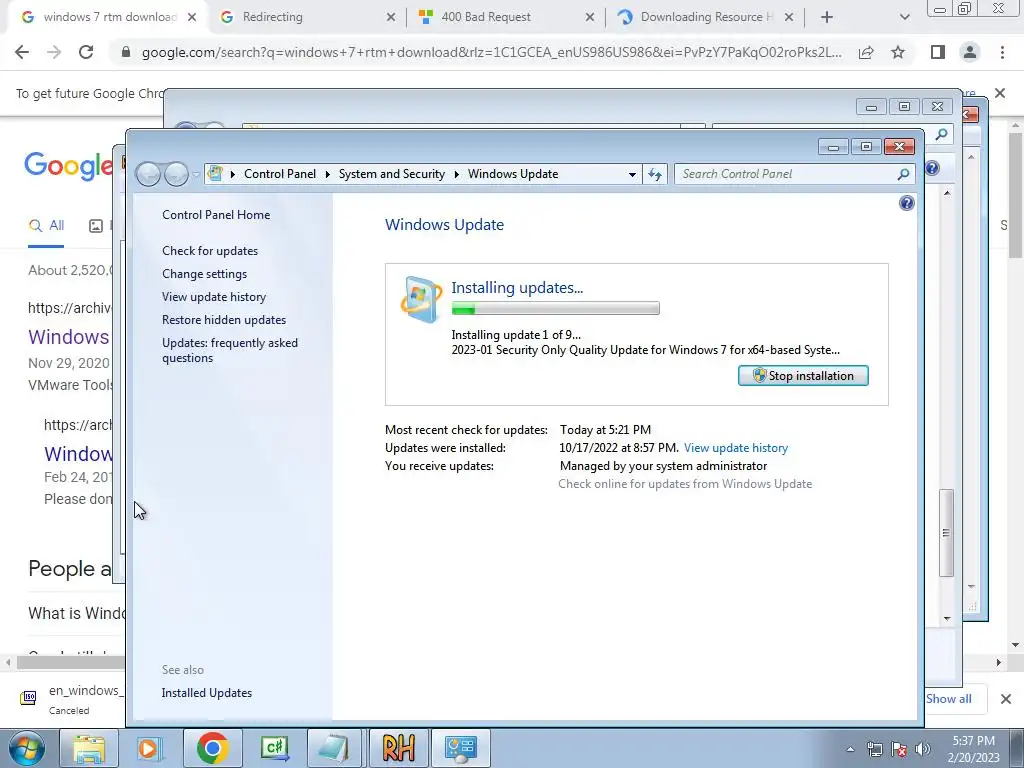Reload the Chrome page

tap(86, 52)
